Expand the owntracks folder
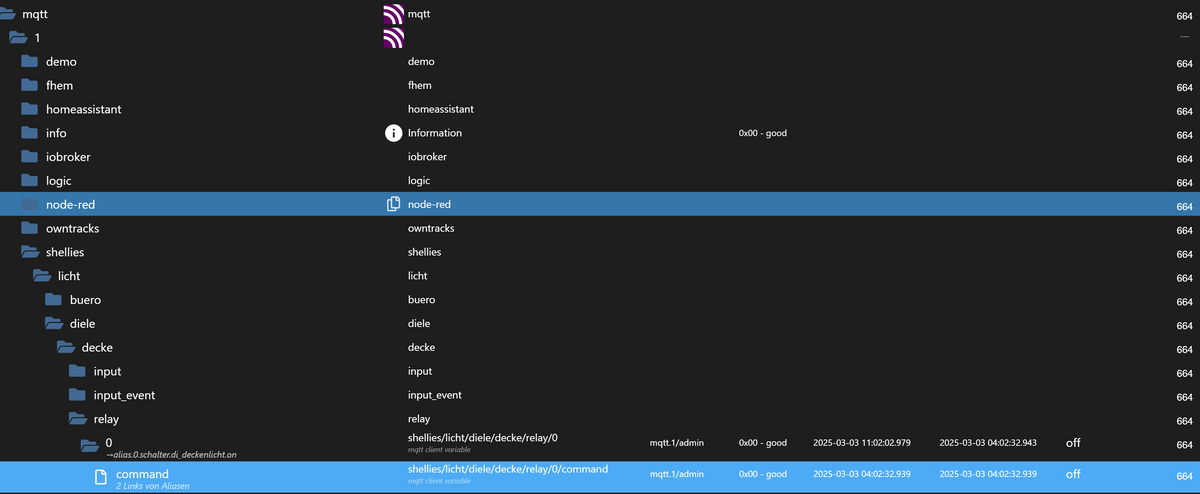 [28, 228]
